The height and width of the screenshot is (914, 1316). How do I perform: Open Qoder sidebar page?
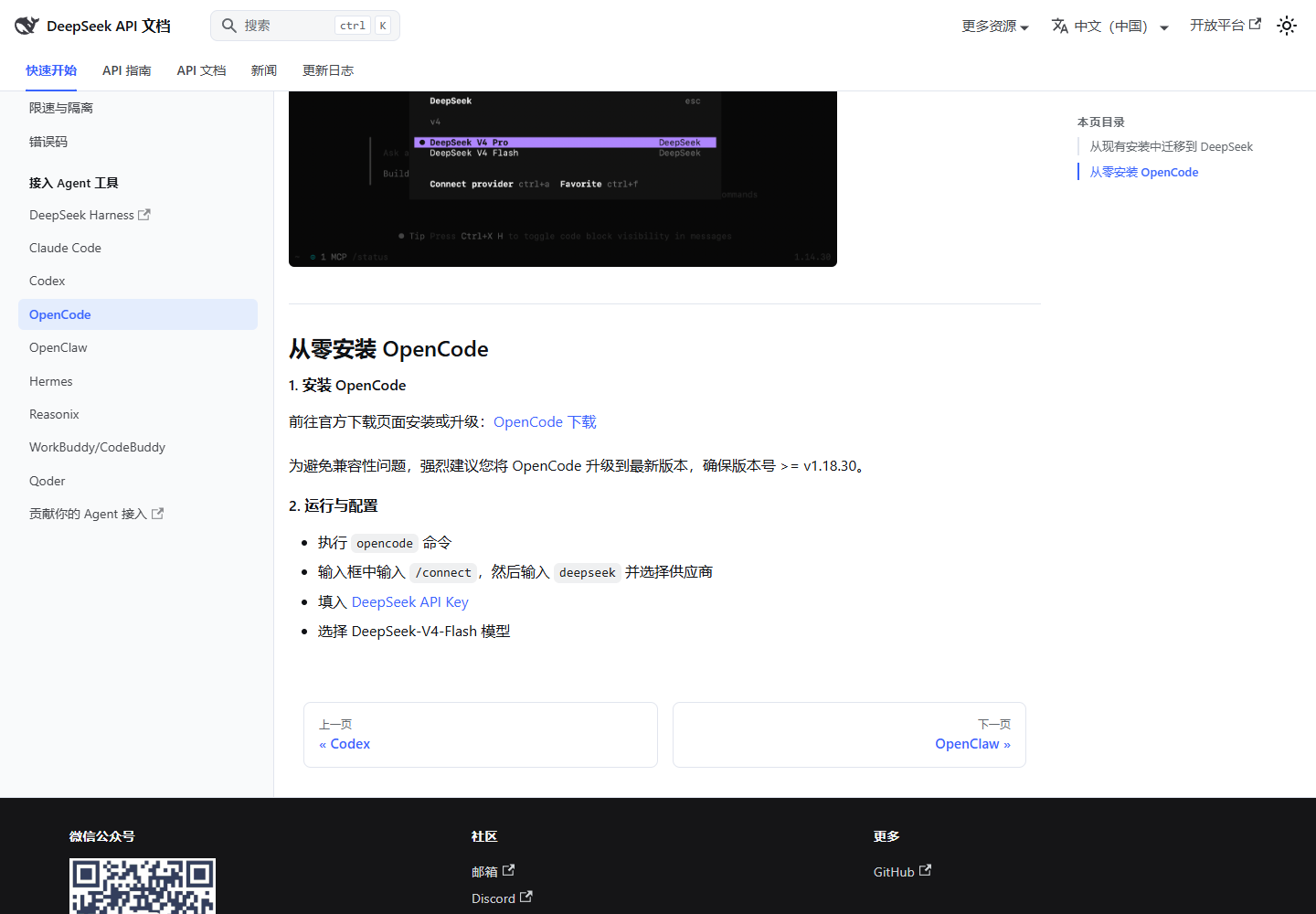pos(138,481)
